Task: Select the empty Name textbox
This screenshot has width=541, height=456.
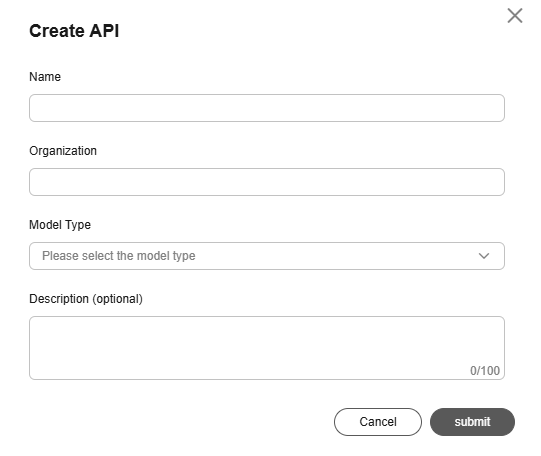Action: (x=267, y=108)
